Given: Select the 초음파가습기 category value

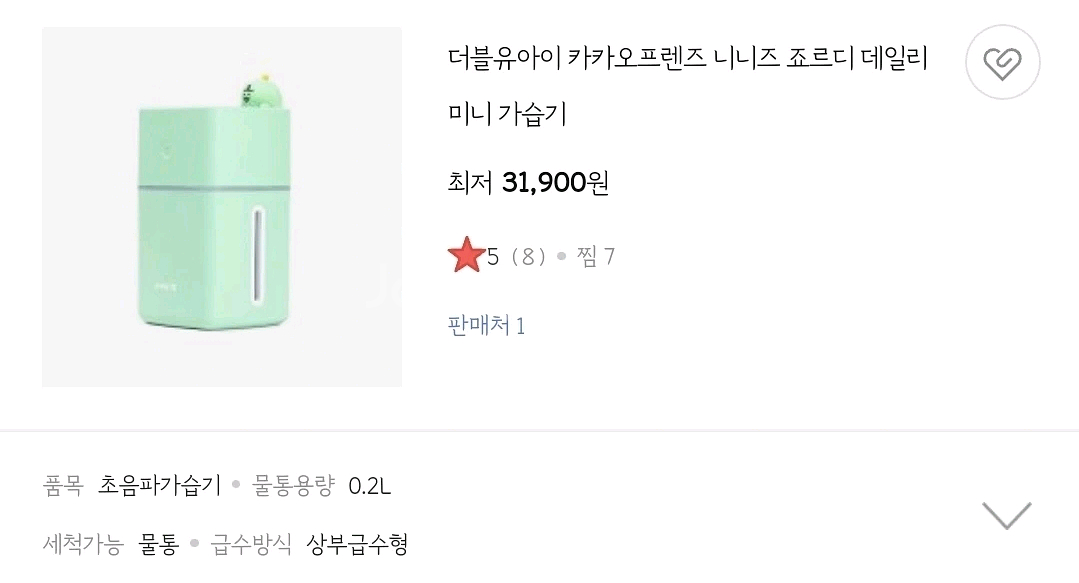Looking at the screenshot, I should 160,486.
